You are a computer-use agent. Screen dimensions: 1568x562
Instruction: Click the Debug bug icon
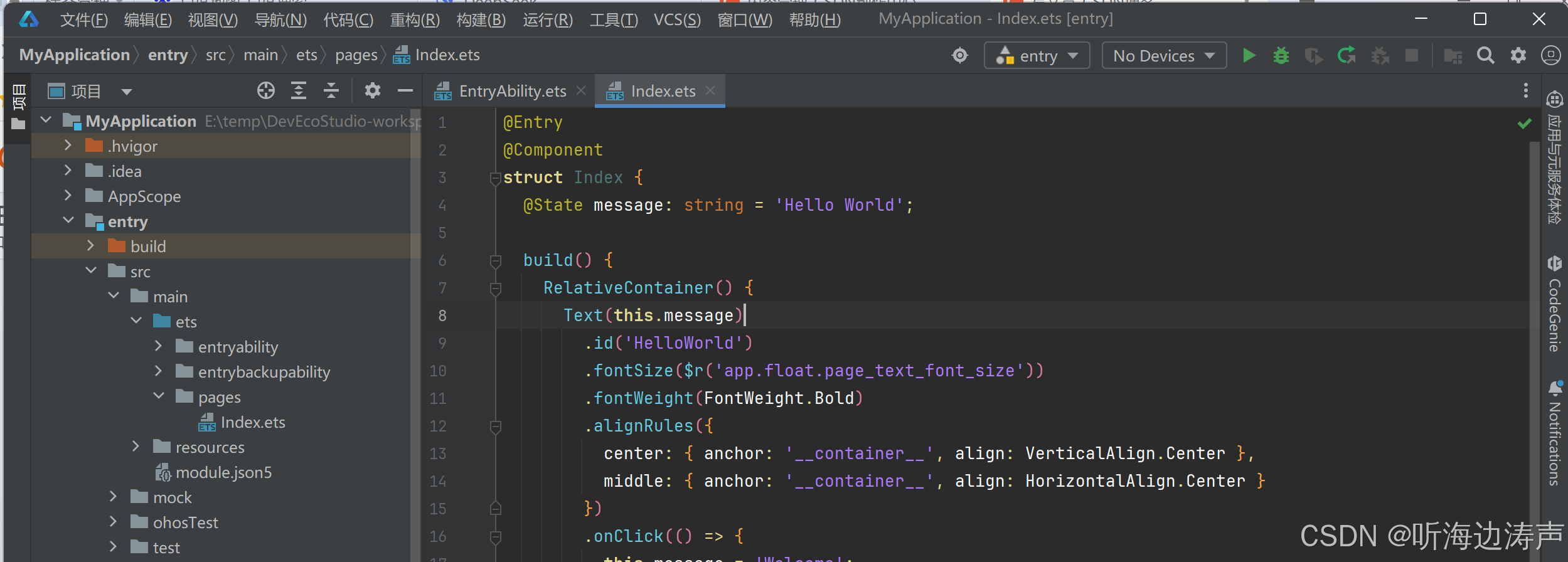pos(1281,56)
